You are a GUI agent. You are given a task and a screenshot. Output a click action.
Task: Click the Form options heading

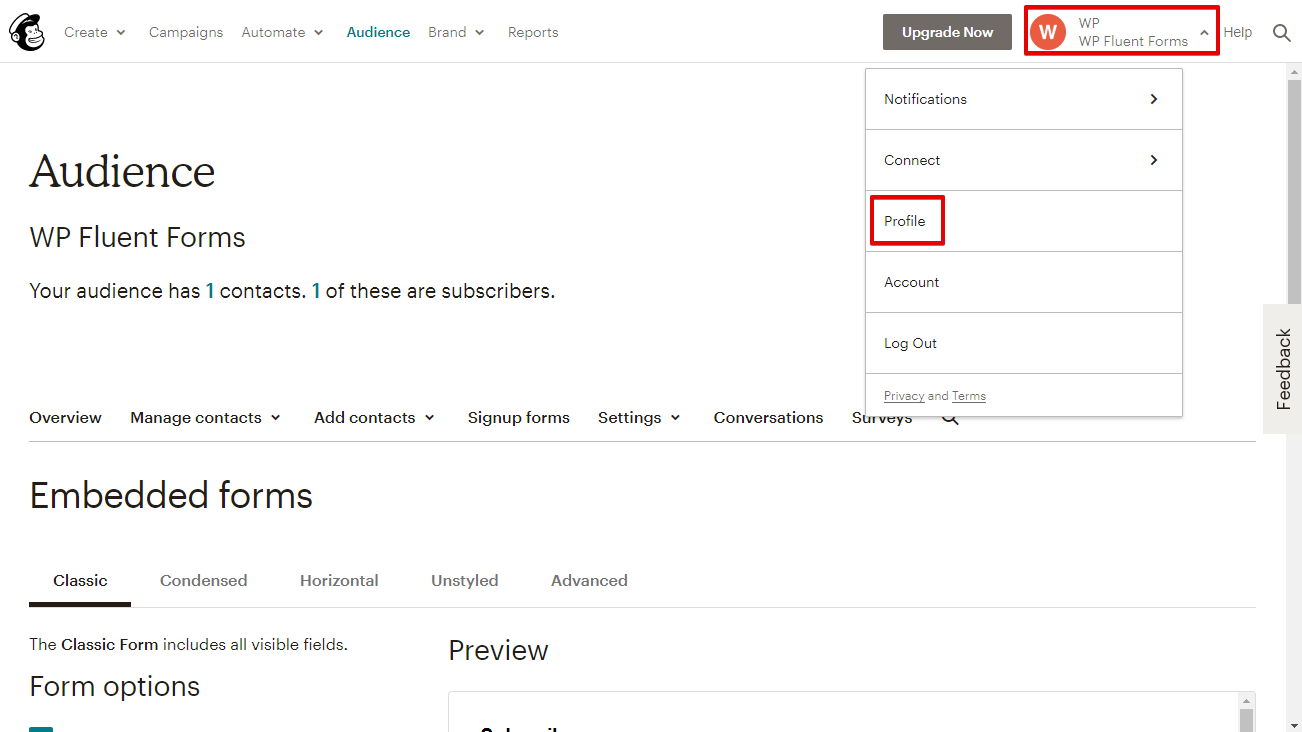[115, 687]
